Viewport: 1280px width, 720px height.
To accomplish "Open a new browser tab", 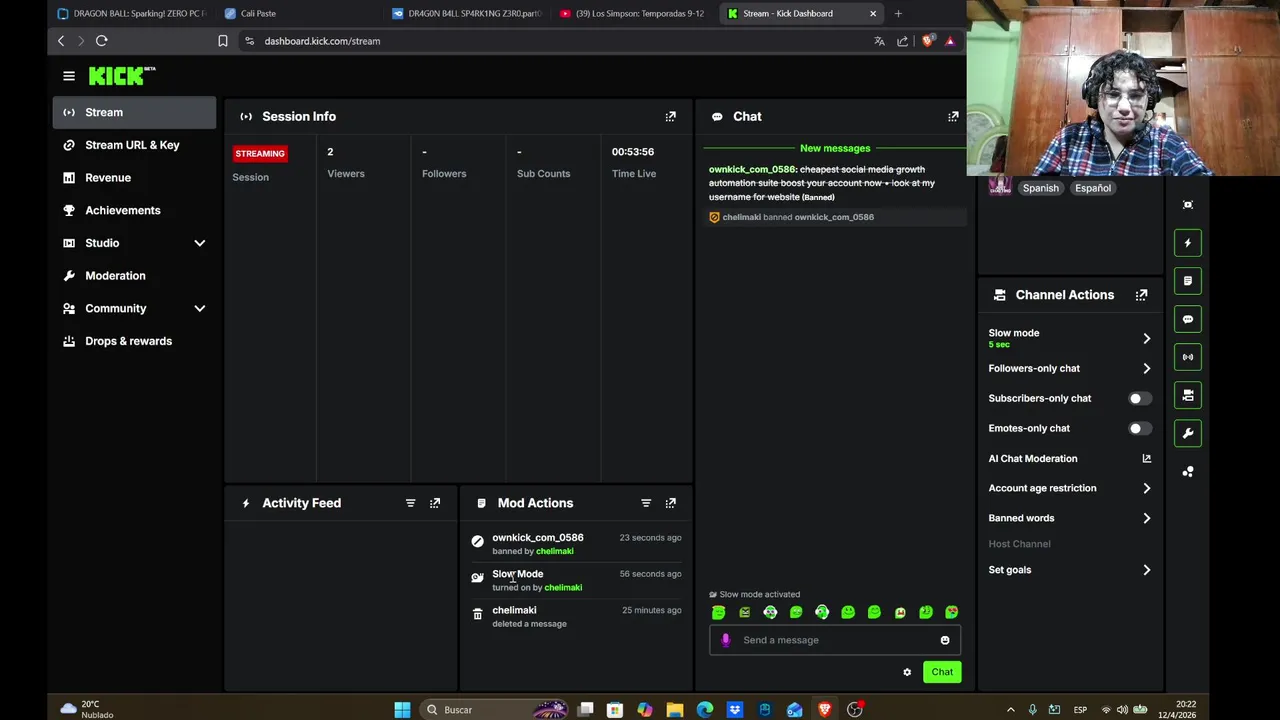I will point(898,13).
